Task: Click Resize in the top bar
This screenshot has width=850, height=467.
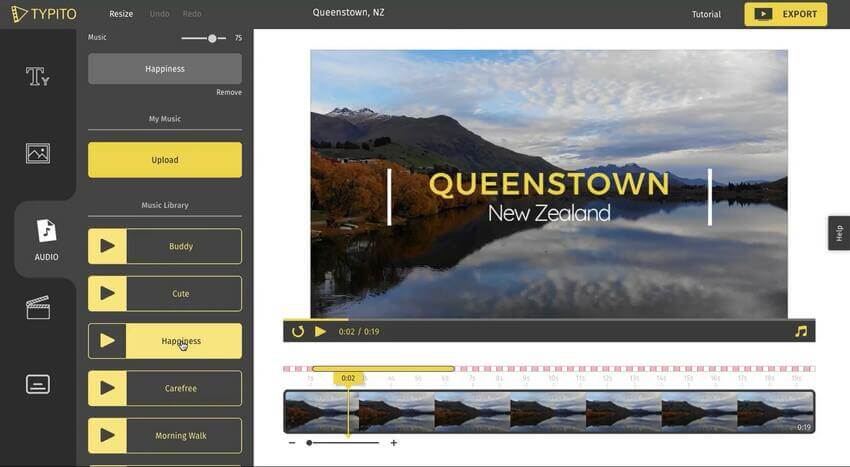Action: coord(121,14)
